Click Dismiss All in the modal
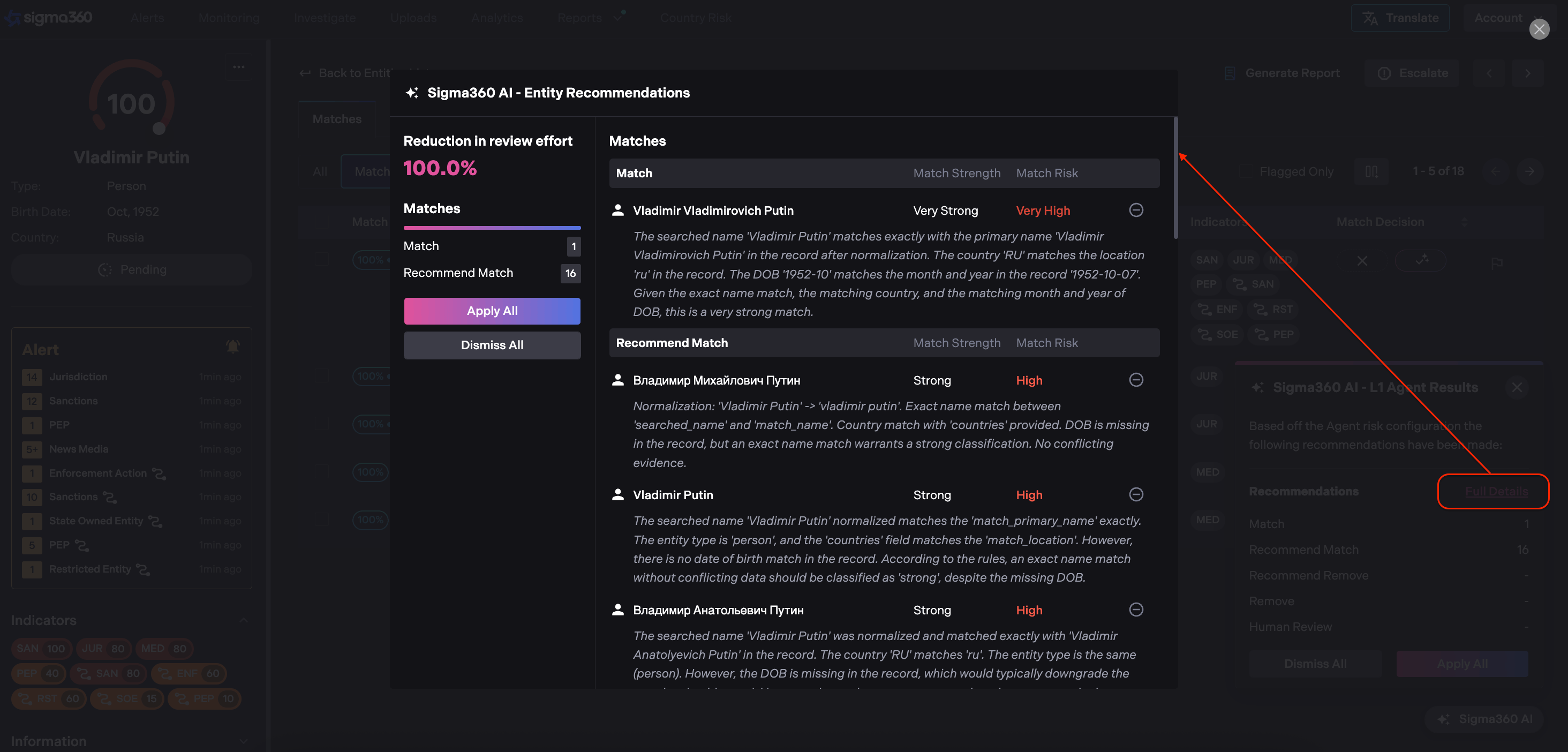Screen dimensions: 1568x752 click(492, 344)
